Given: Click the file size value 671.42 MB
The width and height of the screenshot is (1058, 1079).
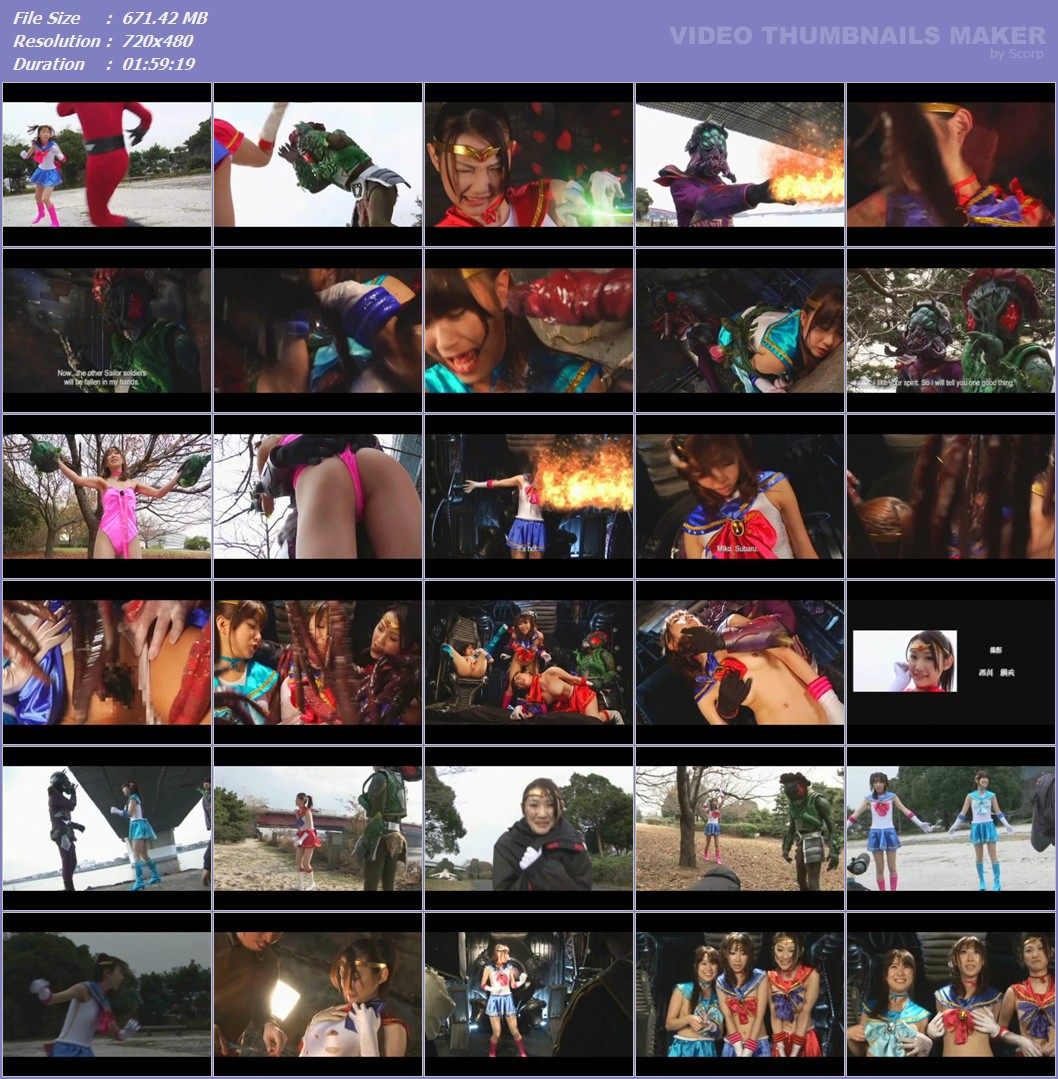Looking at the screenshot, I should click(165, 18).
